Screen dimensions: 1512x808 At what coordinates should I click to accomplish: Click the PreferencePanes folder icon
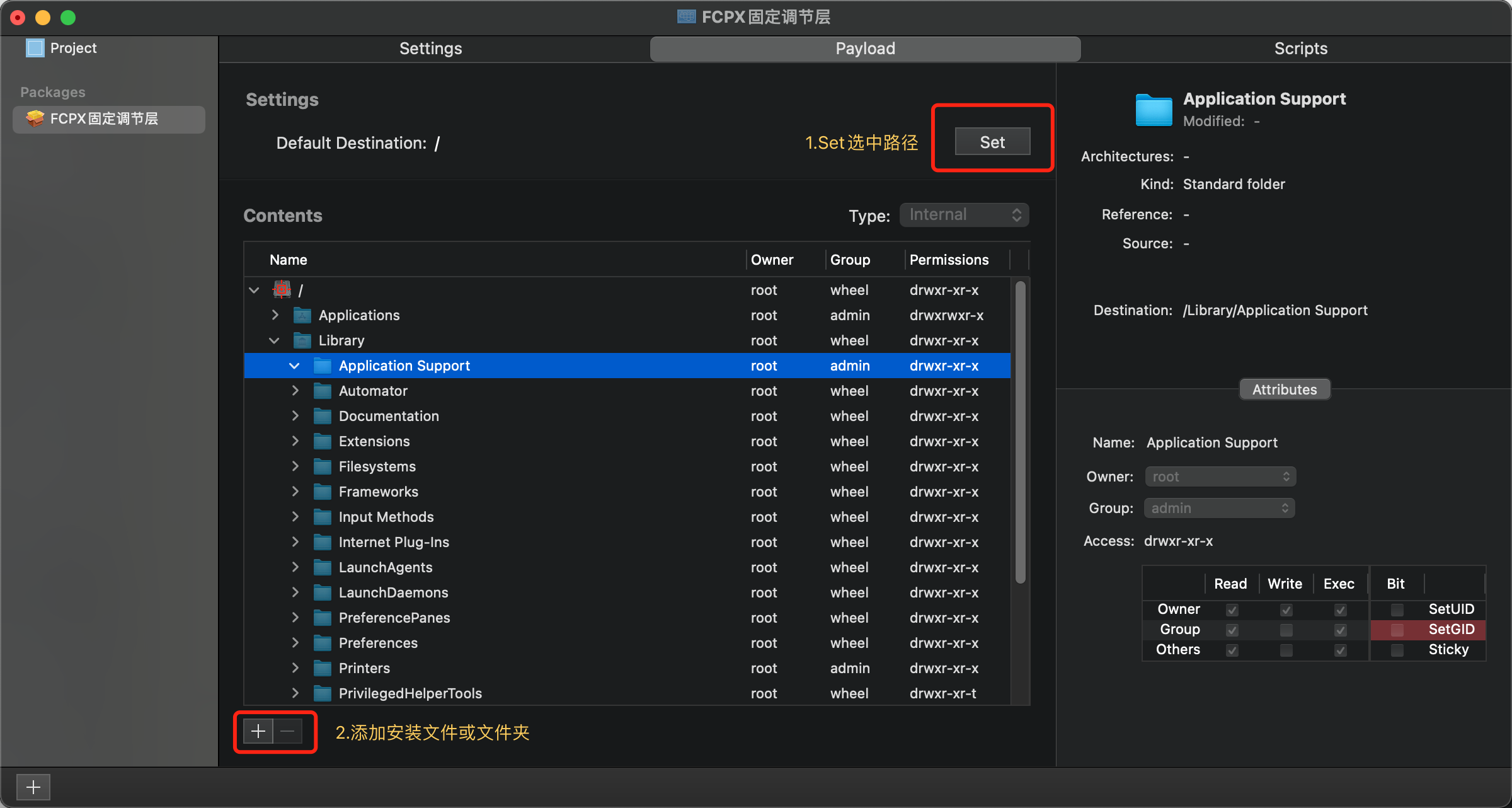pyautogui.click(x=323, y=618)
